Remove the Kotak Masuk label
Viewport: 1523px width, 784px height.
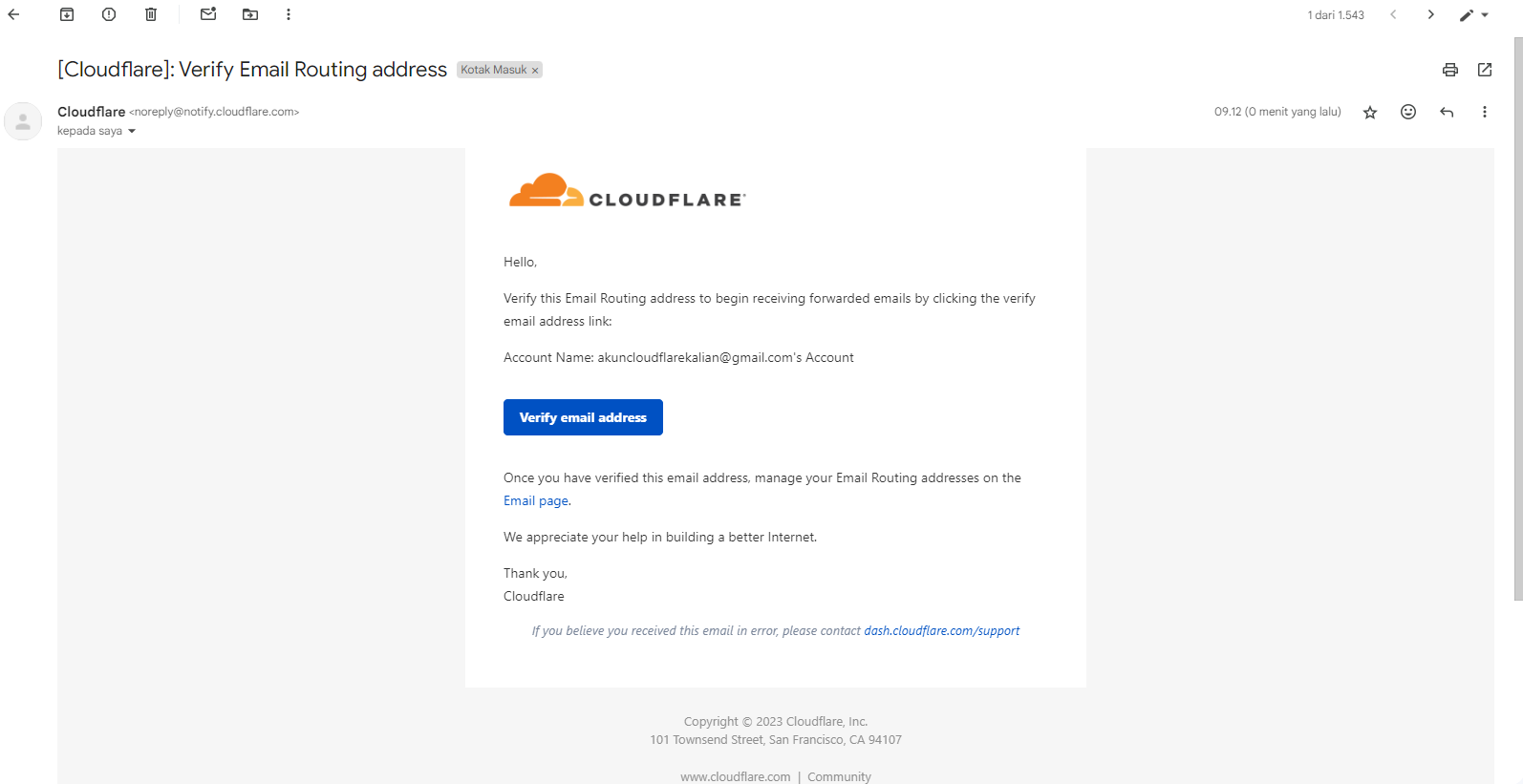[x=535, y=71]
